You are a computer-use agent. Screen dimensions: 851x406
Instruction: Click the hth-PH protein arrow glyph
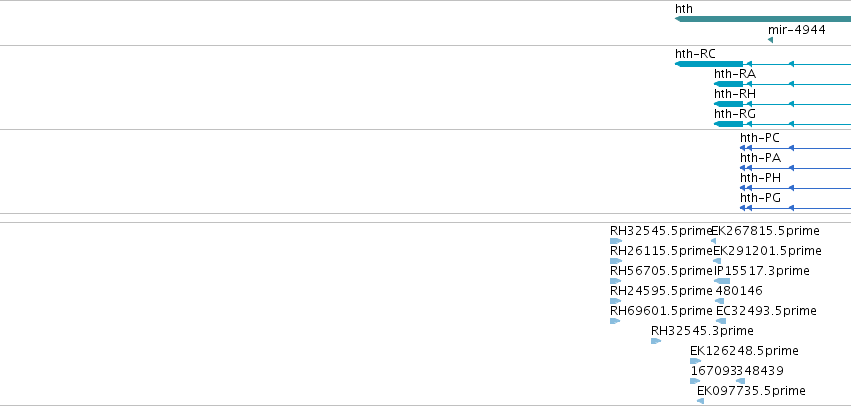[746, 188]
